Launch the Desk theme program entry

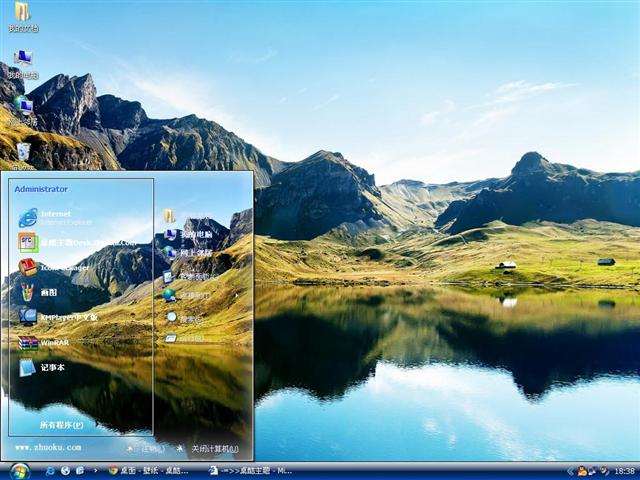click(x=77, y=242)
